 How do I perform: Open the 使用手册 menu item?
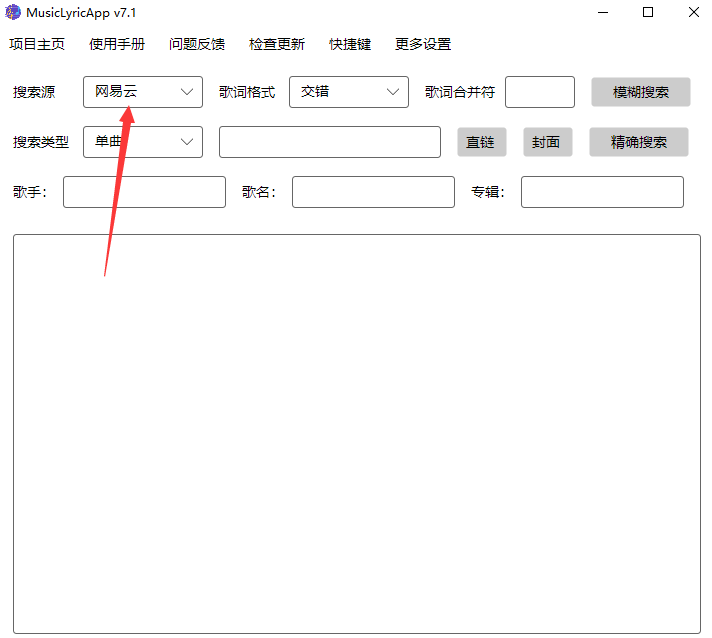point(117,44)
